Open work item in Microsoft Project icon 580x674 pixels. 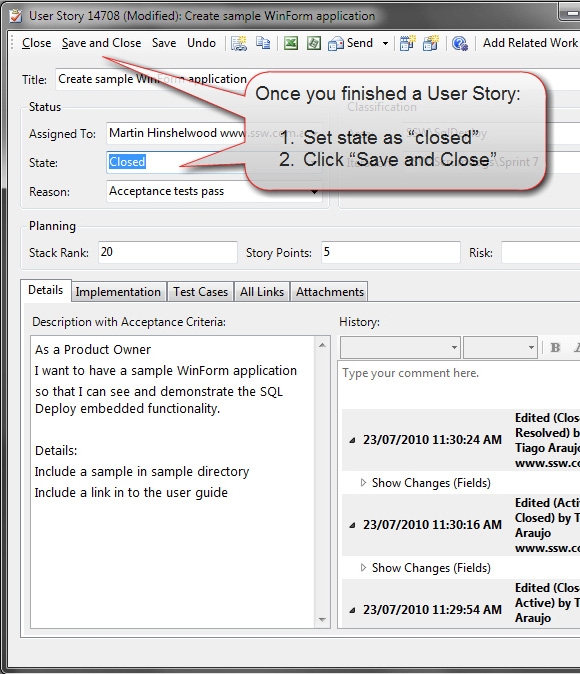coord(313,43)
